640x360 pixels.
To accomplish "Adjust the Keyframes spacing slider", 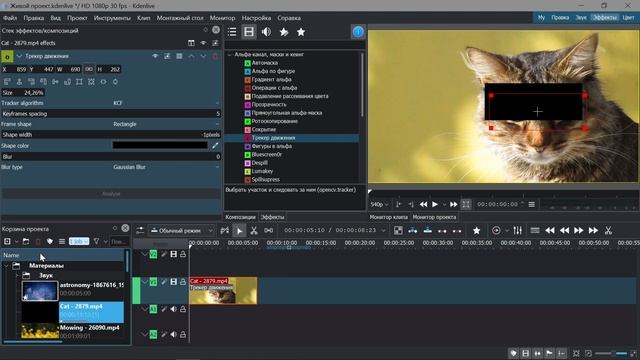I will click(111, 114).
